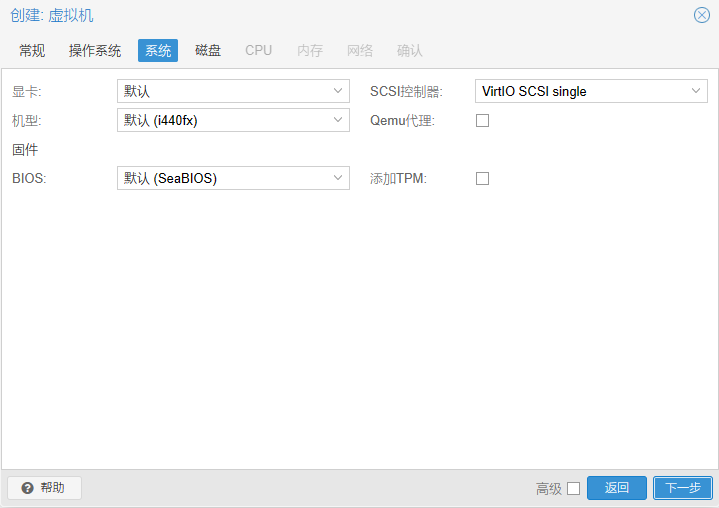Open the 确认 tab
Viewport: 719px width, 508px height.
(410, 50)
